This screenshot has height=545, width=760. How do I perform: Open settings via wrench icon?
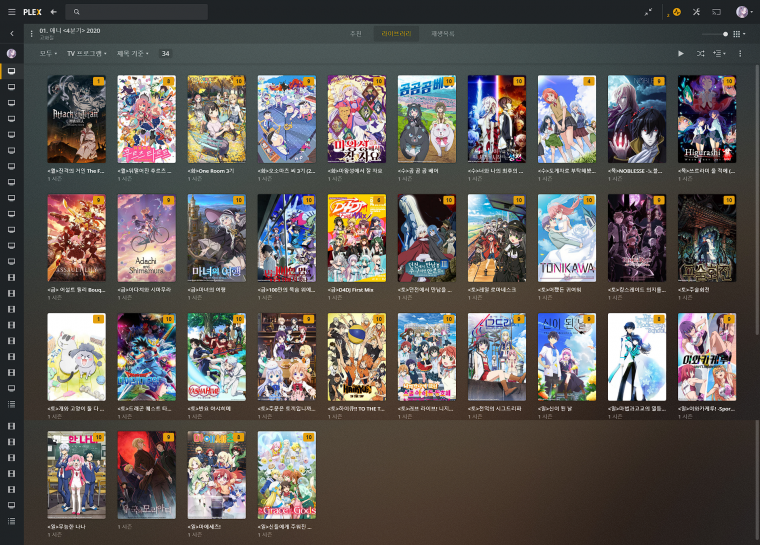(697, 12)
